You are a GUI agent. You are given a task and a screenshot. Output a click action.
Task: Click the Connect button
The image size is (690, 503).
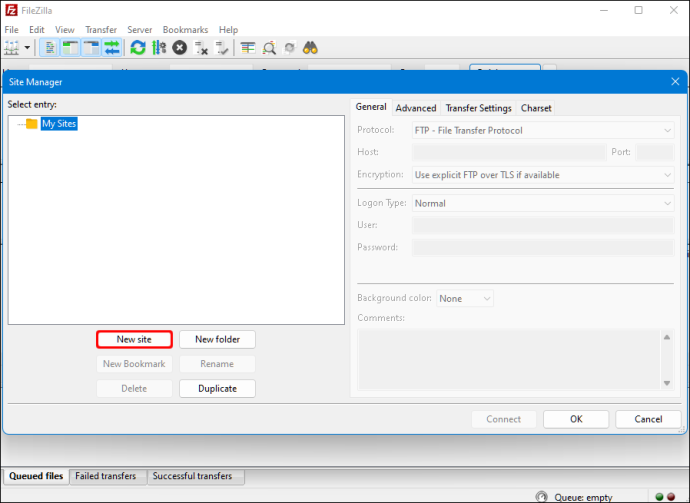504,419
